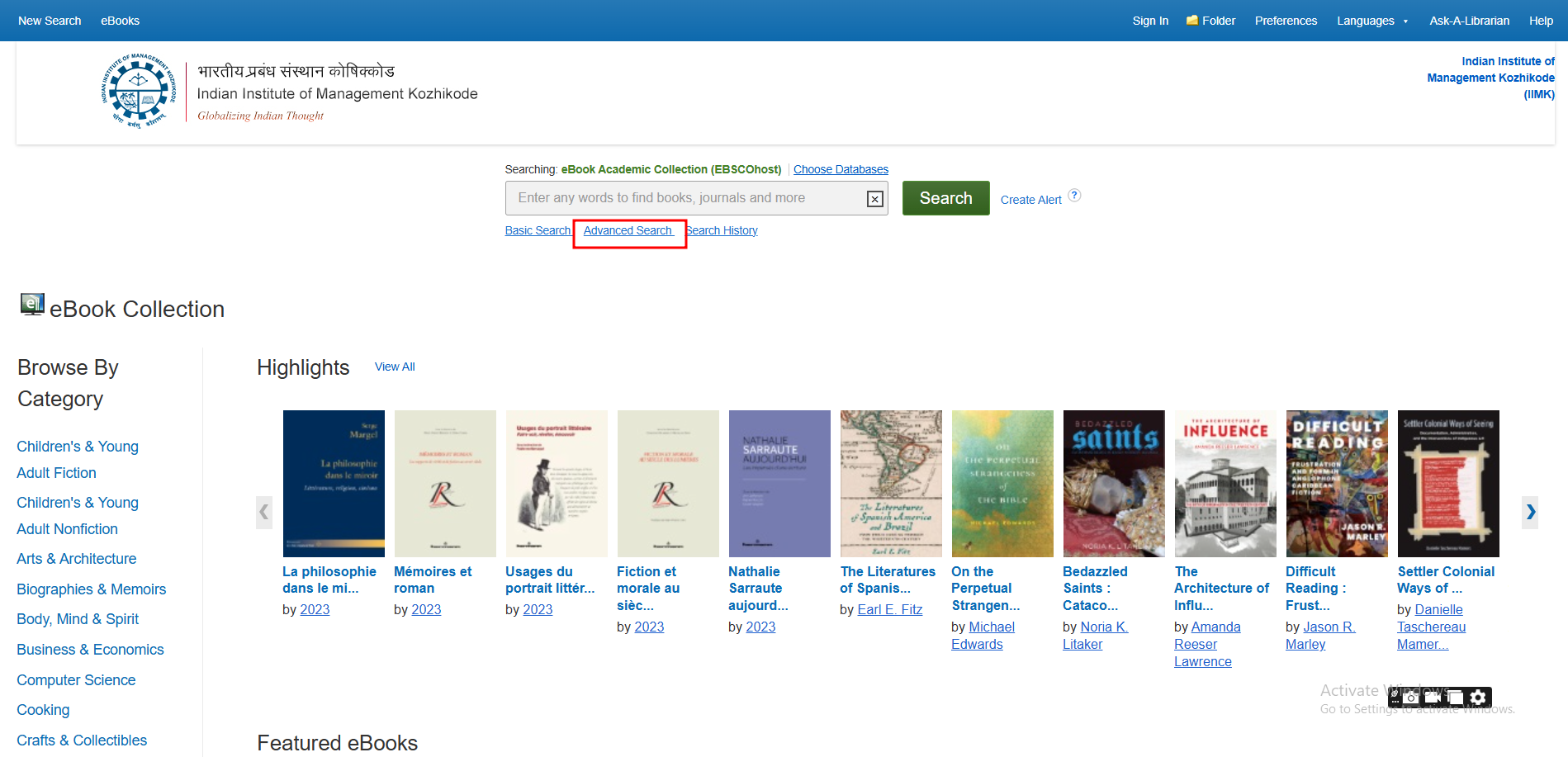Click the video record icon in overlay toolbar
Screen dimensions: 1568x757
1433,698
